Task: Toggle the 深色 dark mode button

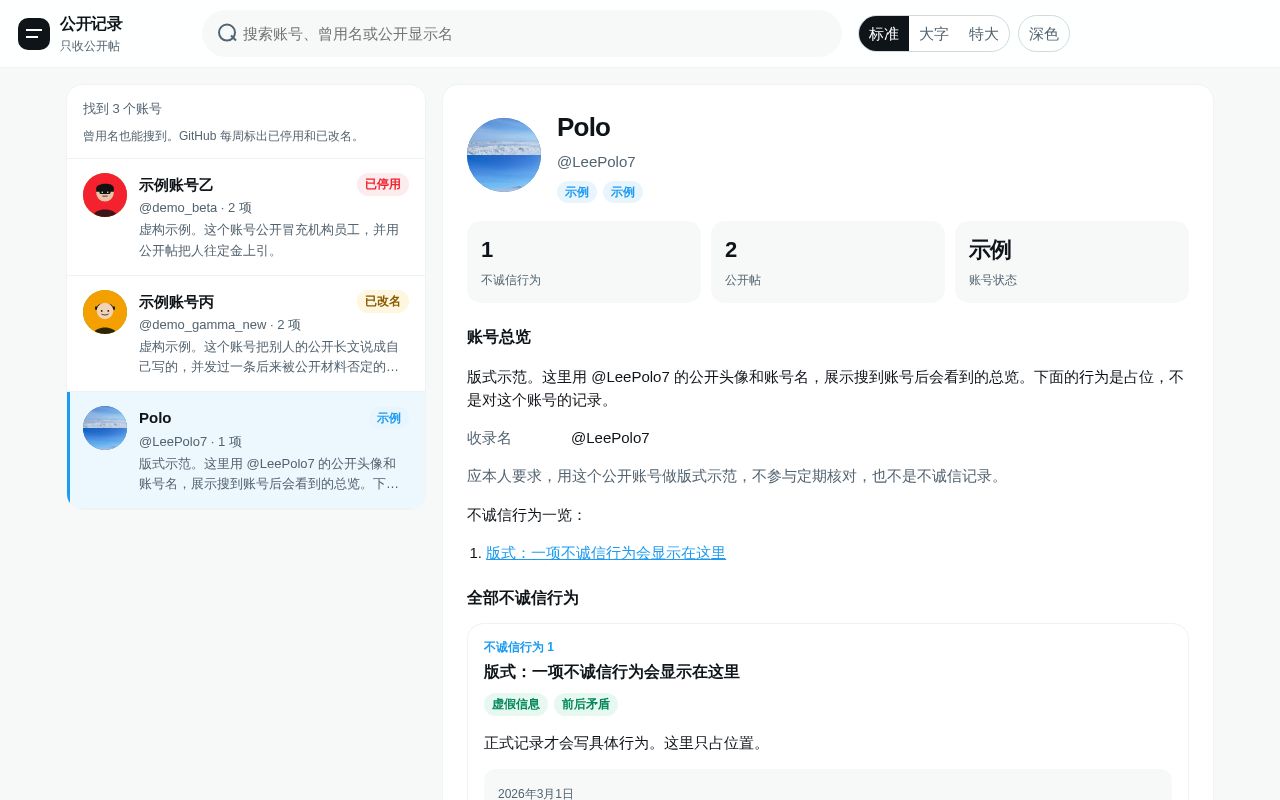Action: pyautogui.click(x=1044, y=34)
